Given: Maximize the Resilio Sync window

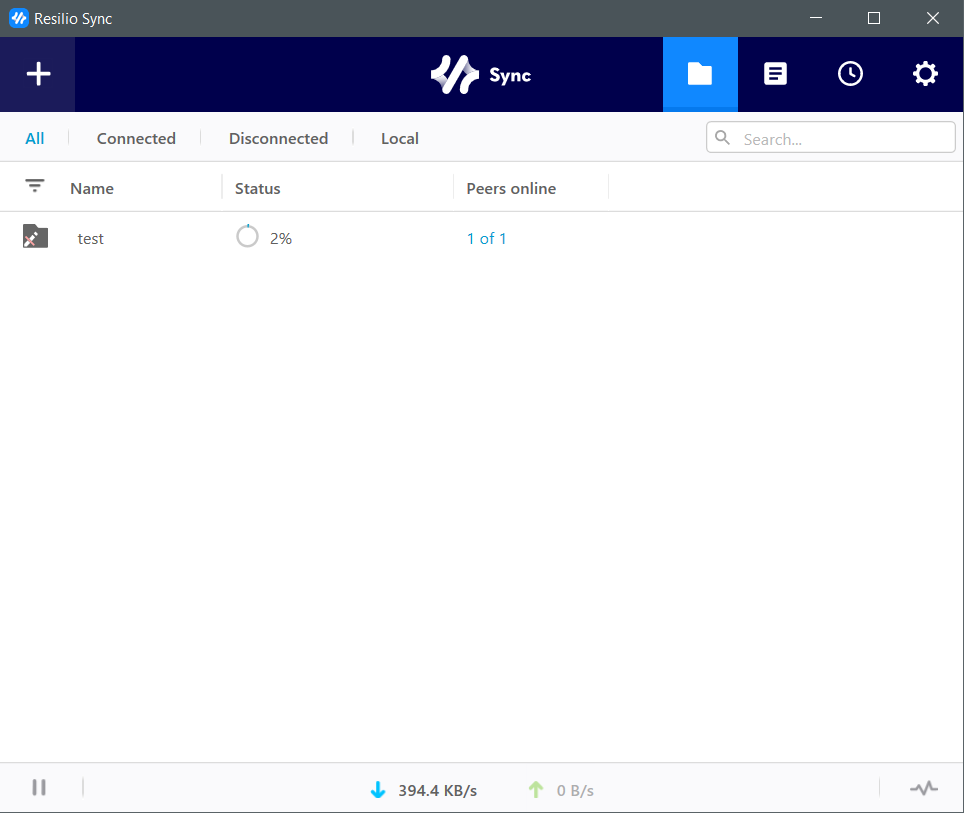Looking at the screenshot, I should [874, 18].
